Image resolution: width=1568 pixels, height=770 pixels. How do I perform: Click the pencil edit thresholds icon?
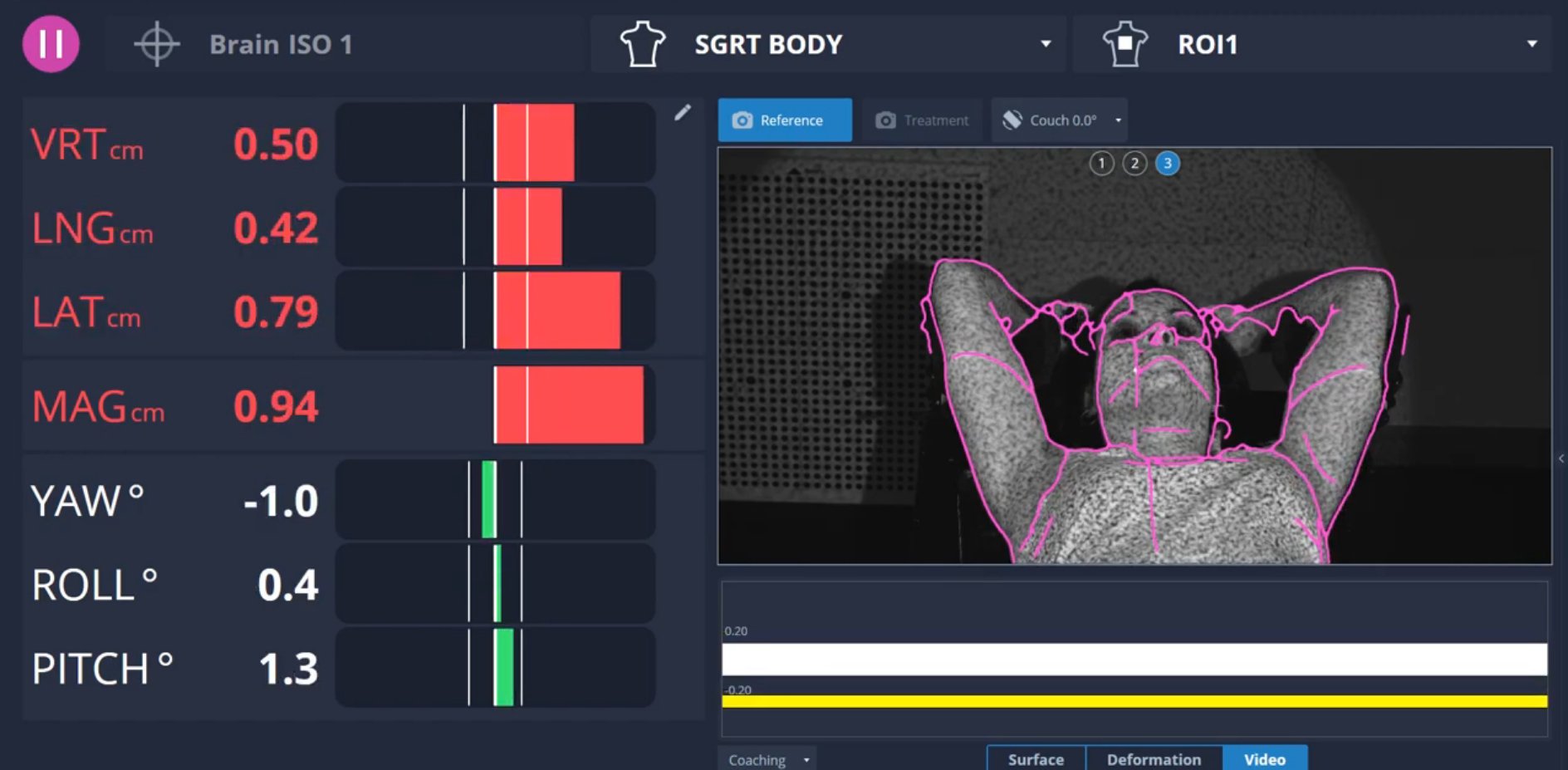(683, 112)
